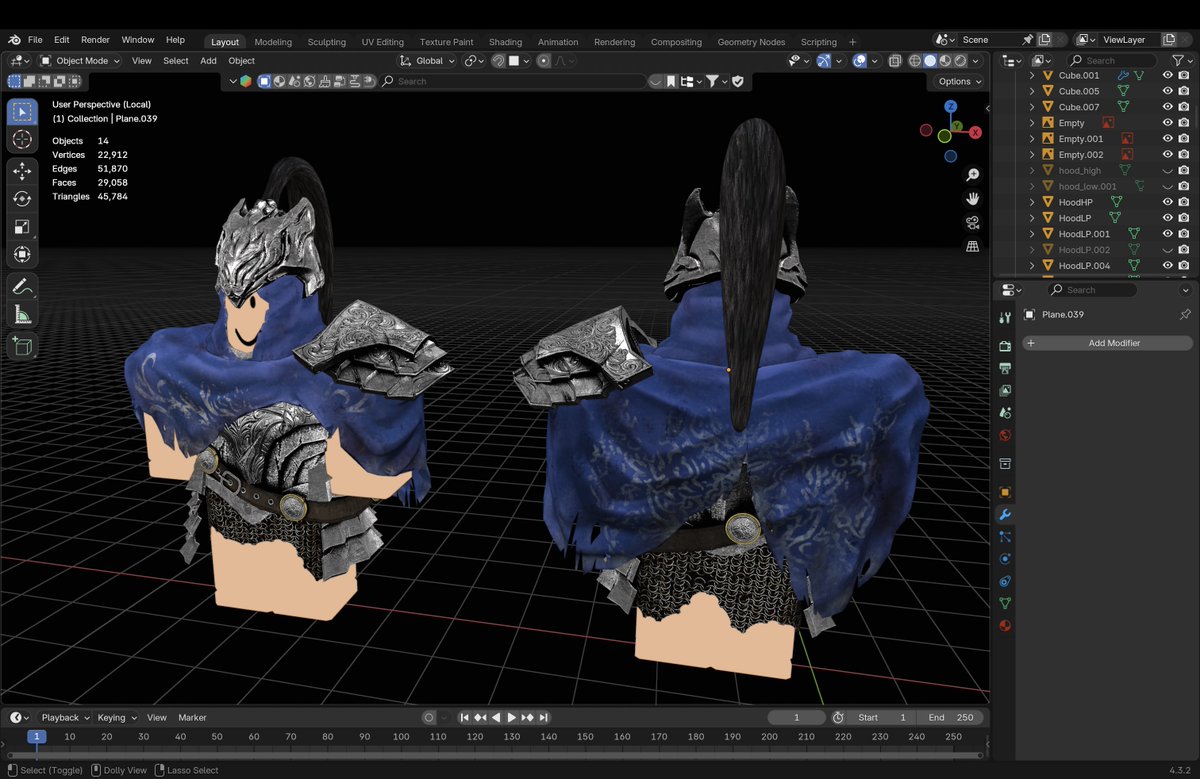Screen dimensions: 1200x779
Task: Toggle X-ray mode in viewport header
Action: point(895,61)
